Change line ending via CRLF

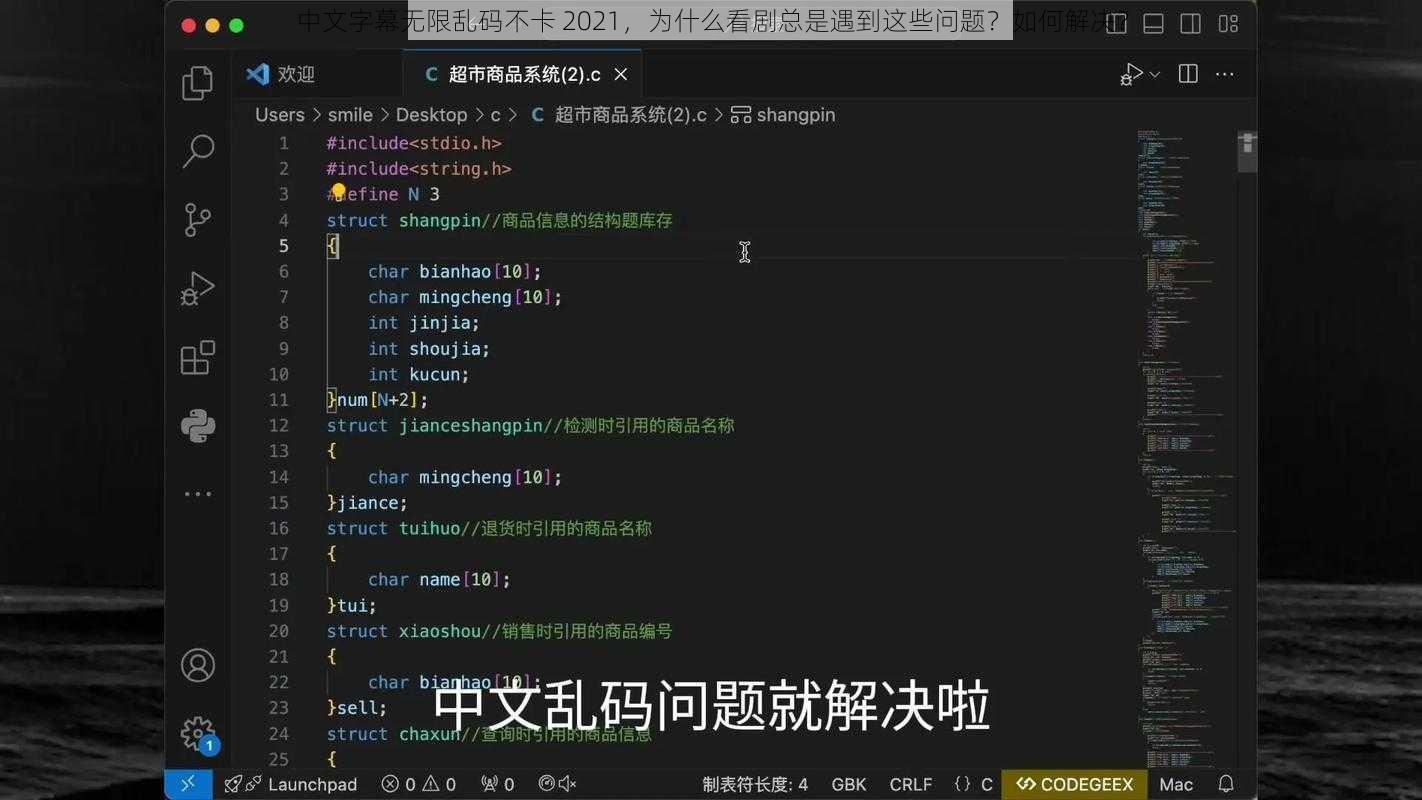[x=910, y=784]
